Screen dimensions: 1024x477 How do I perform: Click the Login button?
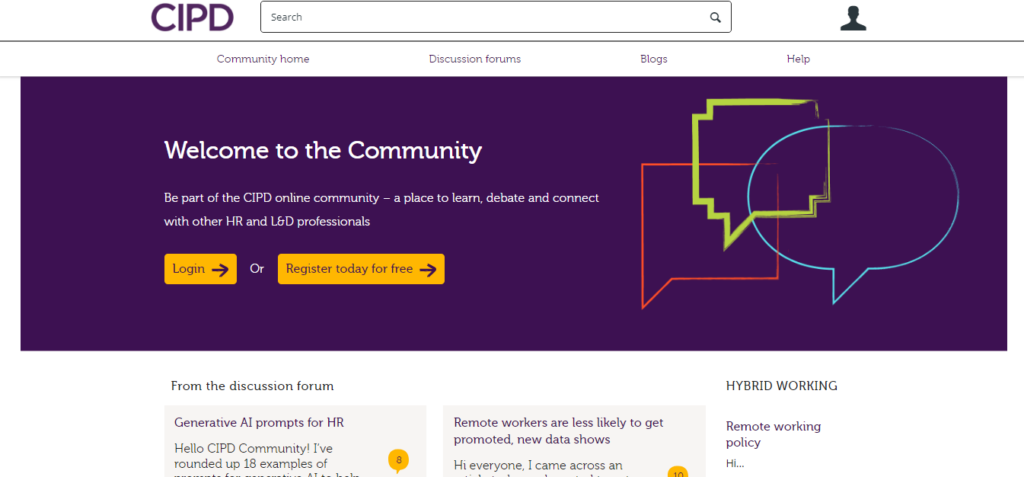(x=200, y=269)
